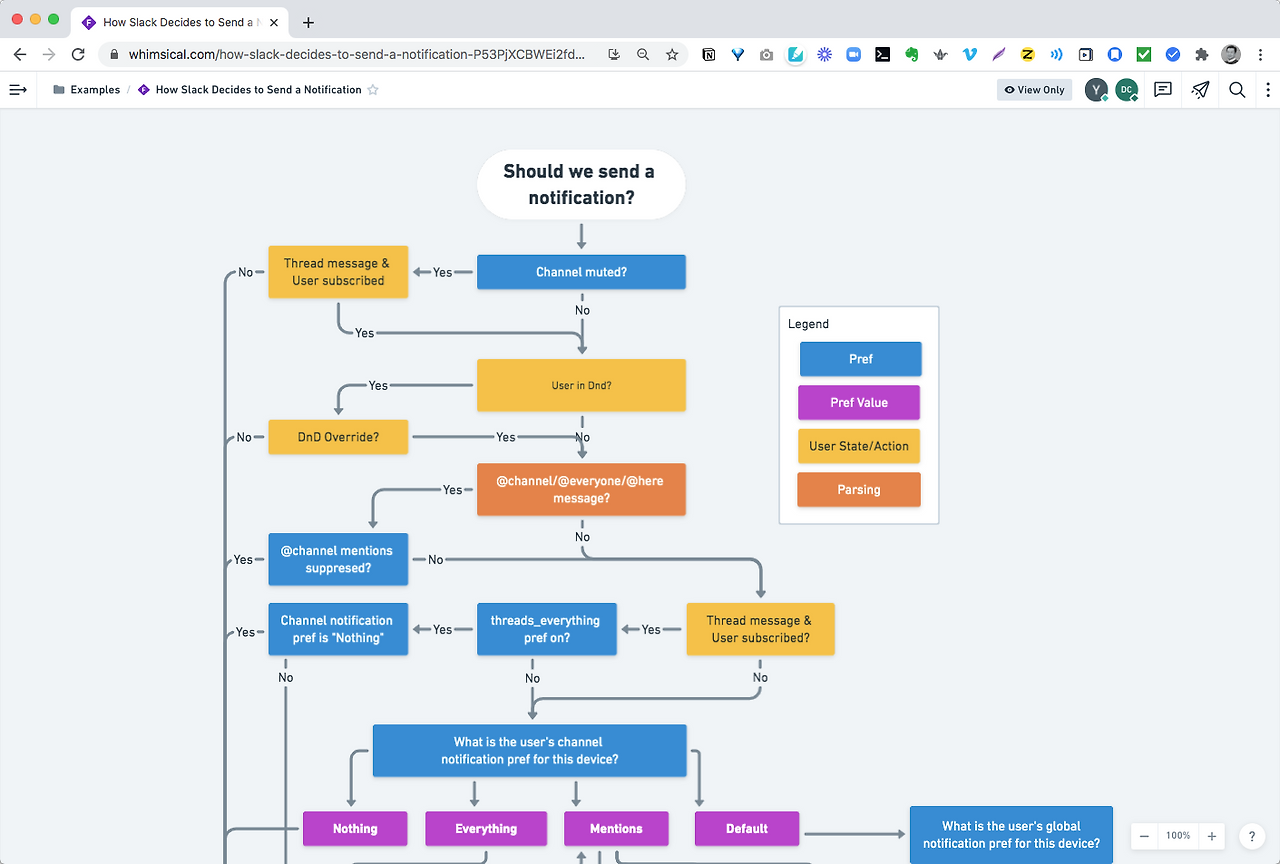1280x864 pixels.
Task: Open the DC user avatar
Action: pyautogui.click(x=1127, y=90)
